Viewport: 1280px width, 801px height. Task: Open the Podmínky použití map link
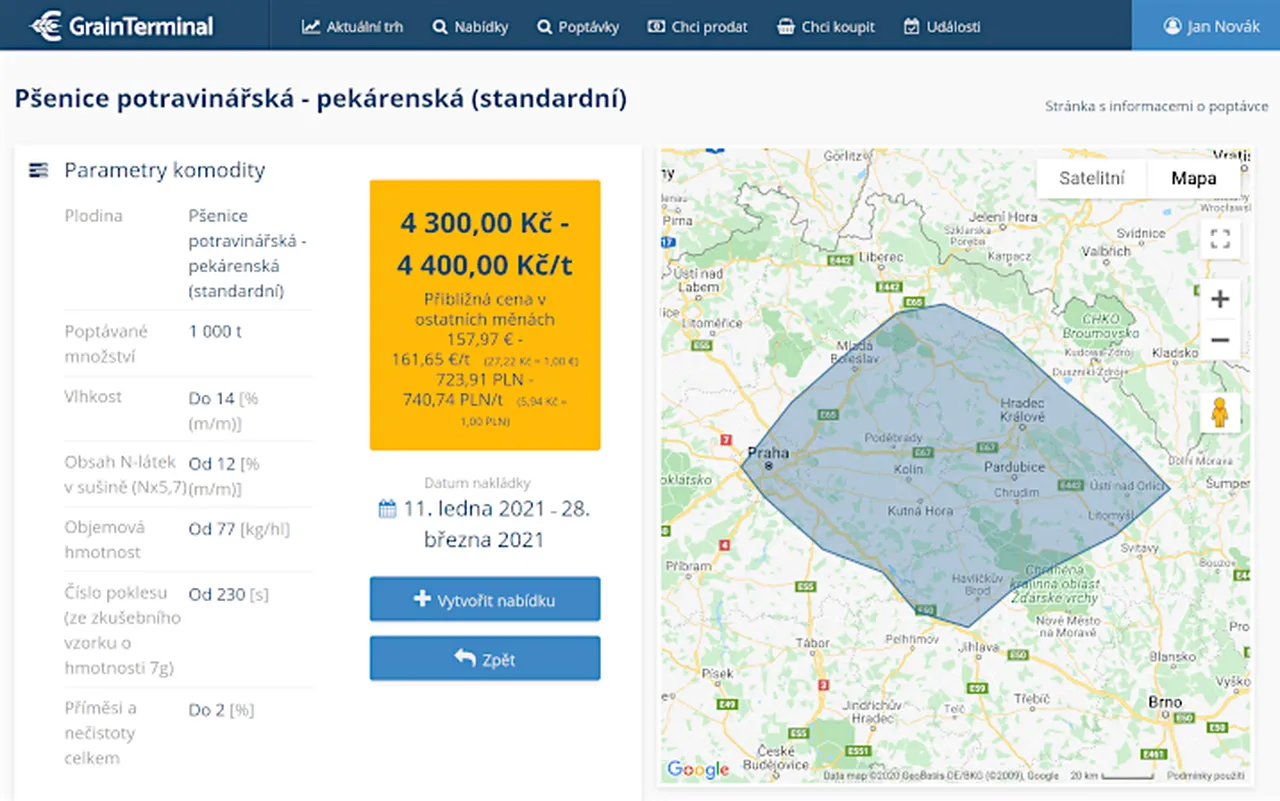[x=1207, y=776]
